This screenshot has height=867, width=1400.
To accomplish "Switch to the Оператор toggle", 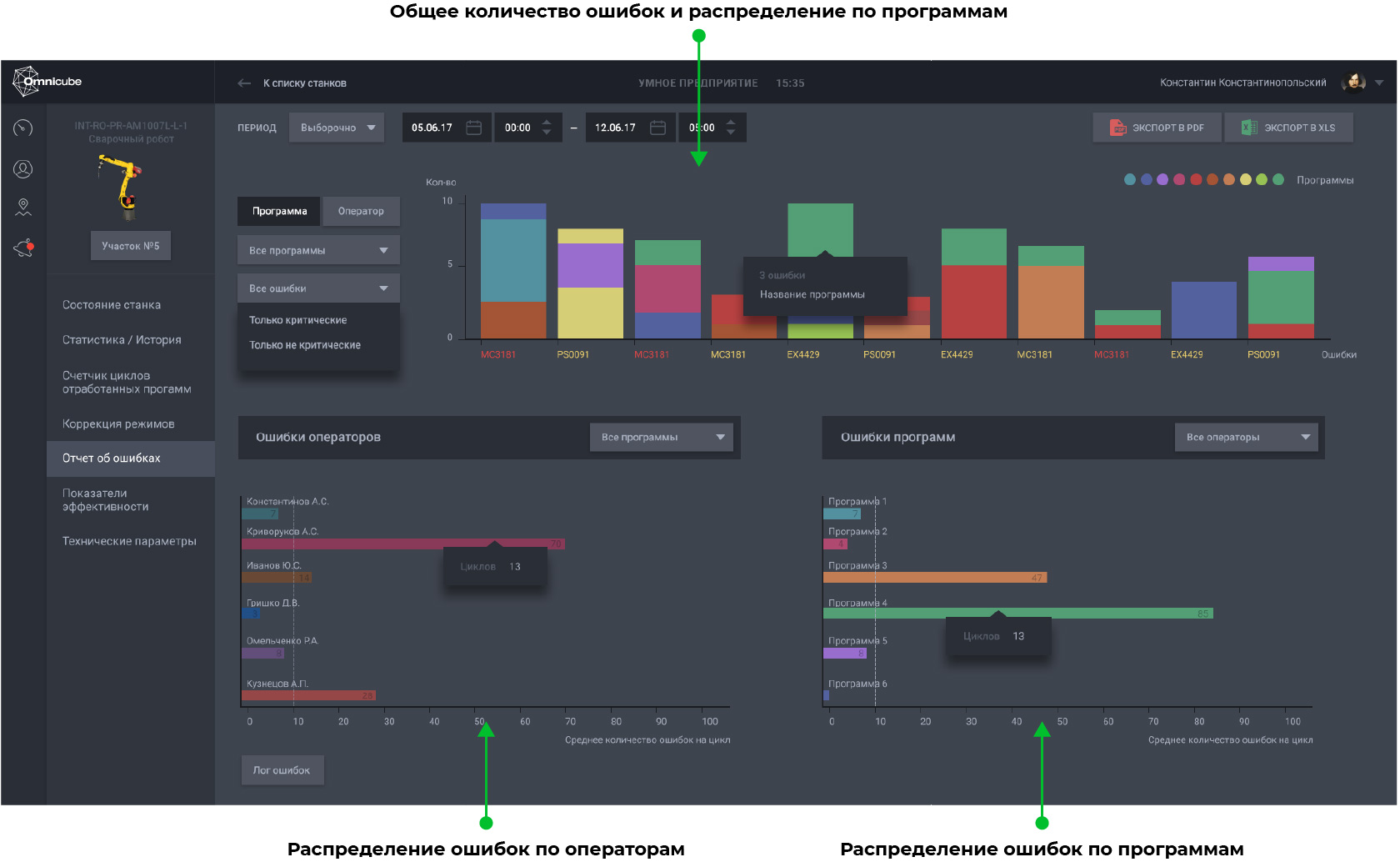I will [361, 211].
